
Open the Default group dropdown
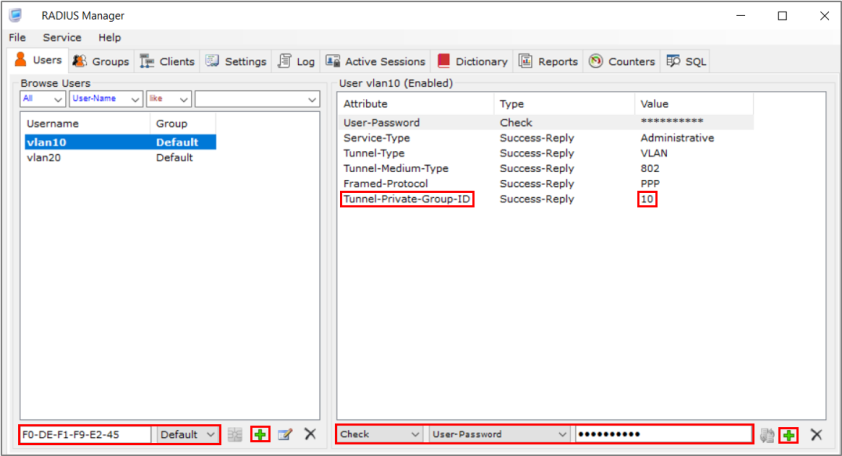click(x=210, y=435)
